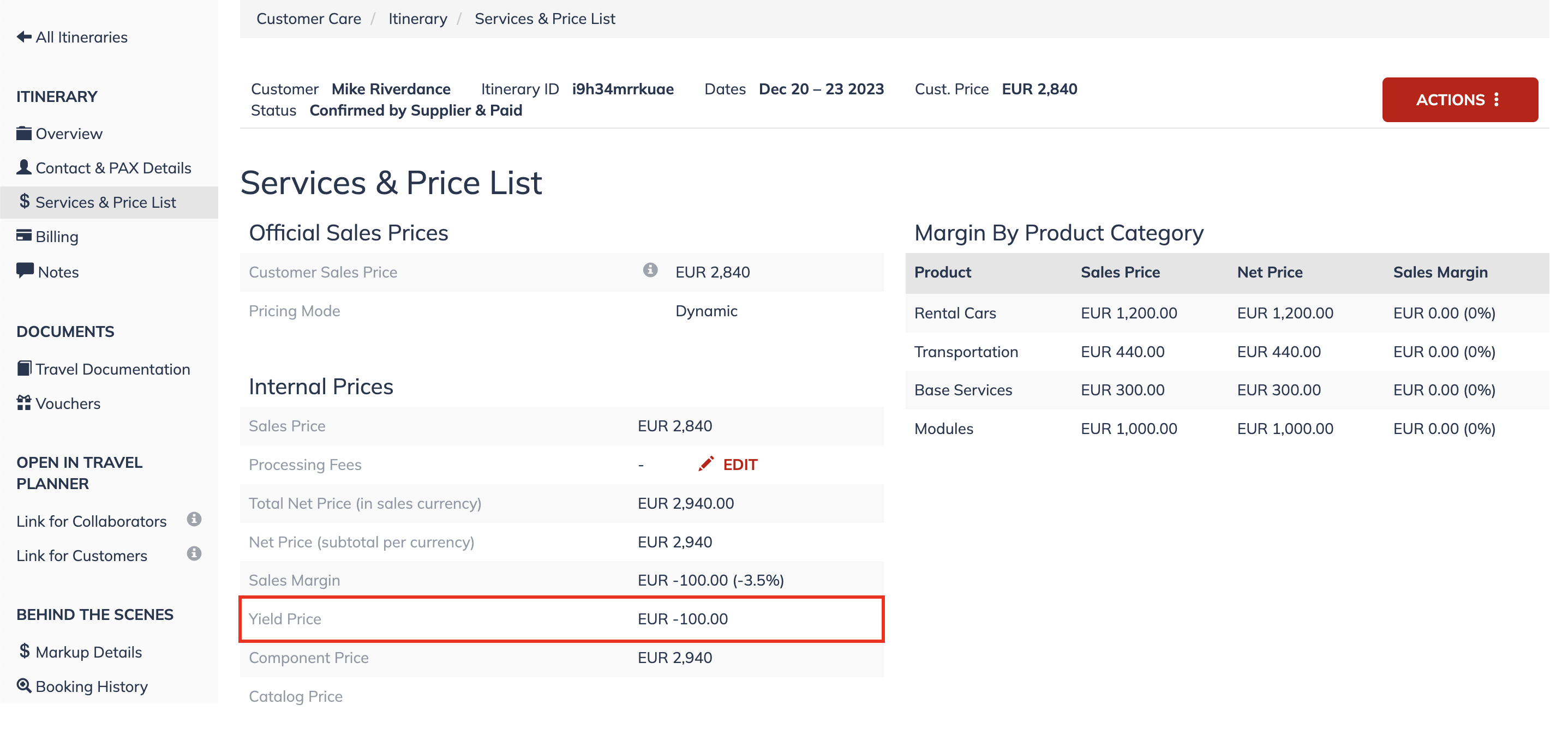Click the Booking History magnifier icon
The height and width of the screenshot is (747, 1568).
[24, 685]
